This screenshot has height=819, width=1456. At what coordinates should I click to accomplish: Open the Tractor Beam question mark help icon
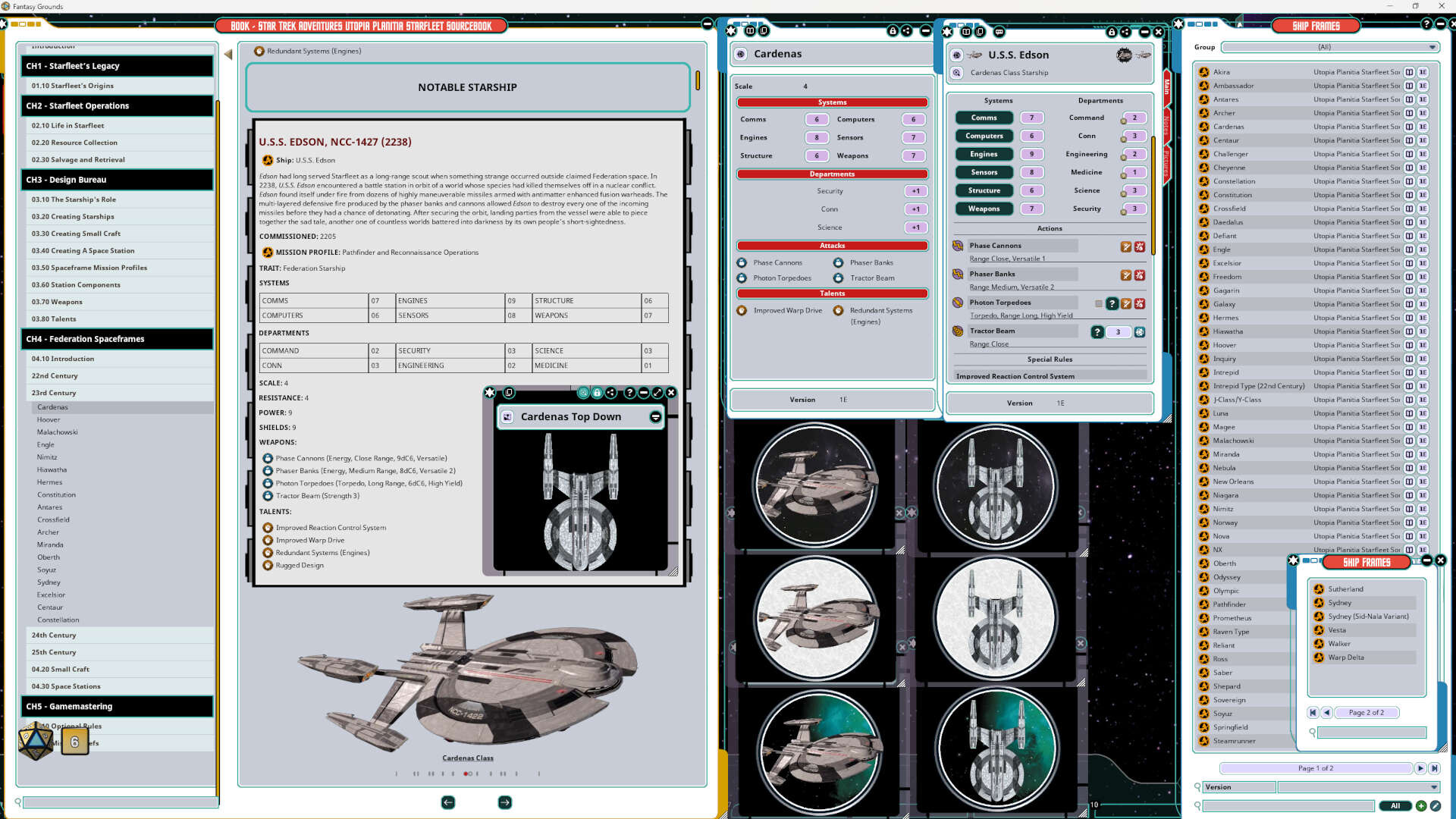coord(1097,332)
